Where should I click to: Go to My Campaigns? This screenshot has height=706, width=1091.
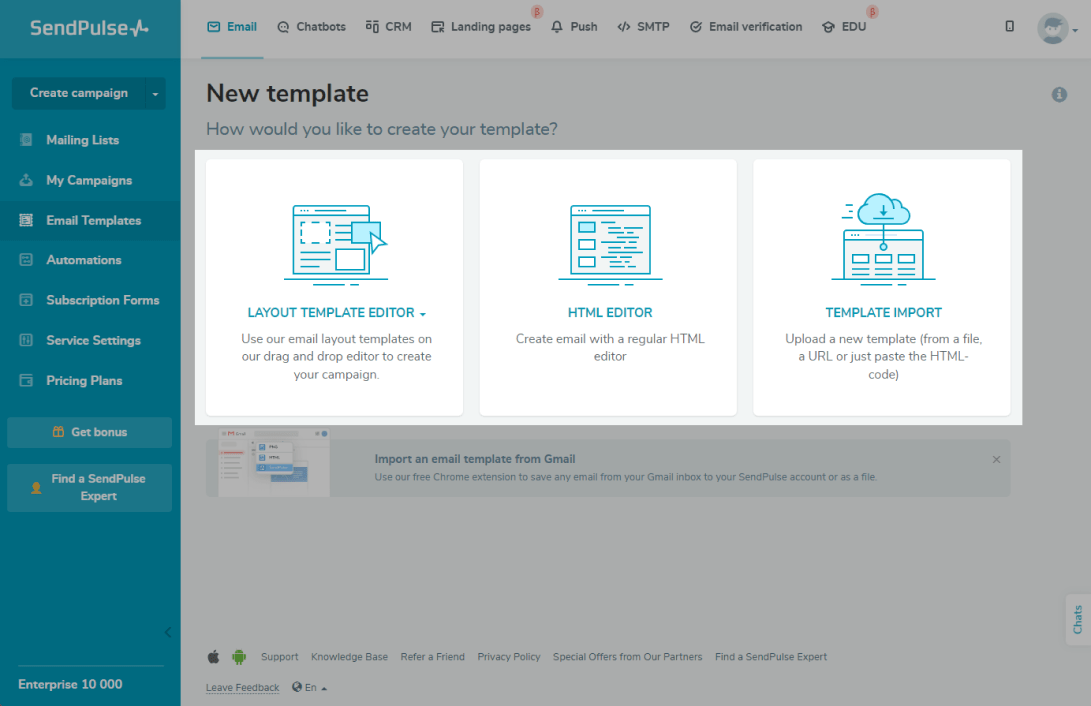coord(89,180)
